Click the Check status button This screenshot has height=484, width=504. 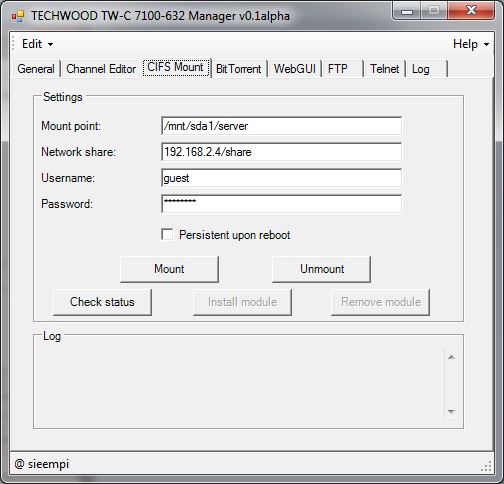[x=102, y=302]
